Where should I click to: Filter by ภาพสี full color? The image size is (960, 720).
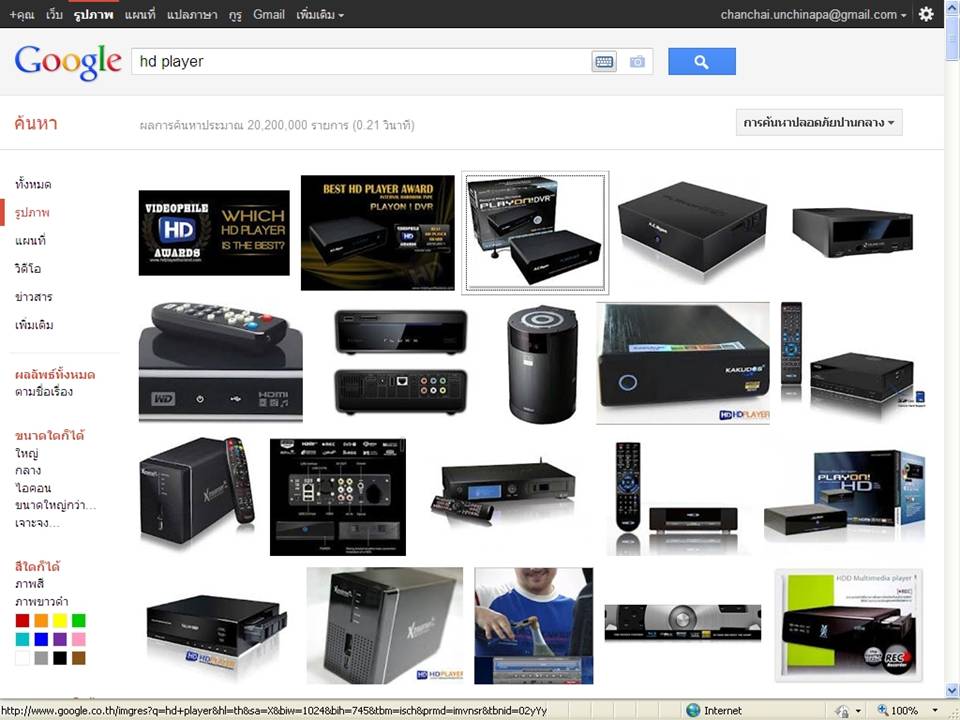[29, 584]
